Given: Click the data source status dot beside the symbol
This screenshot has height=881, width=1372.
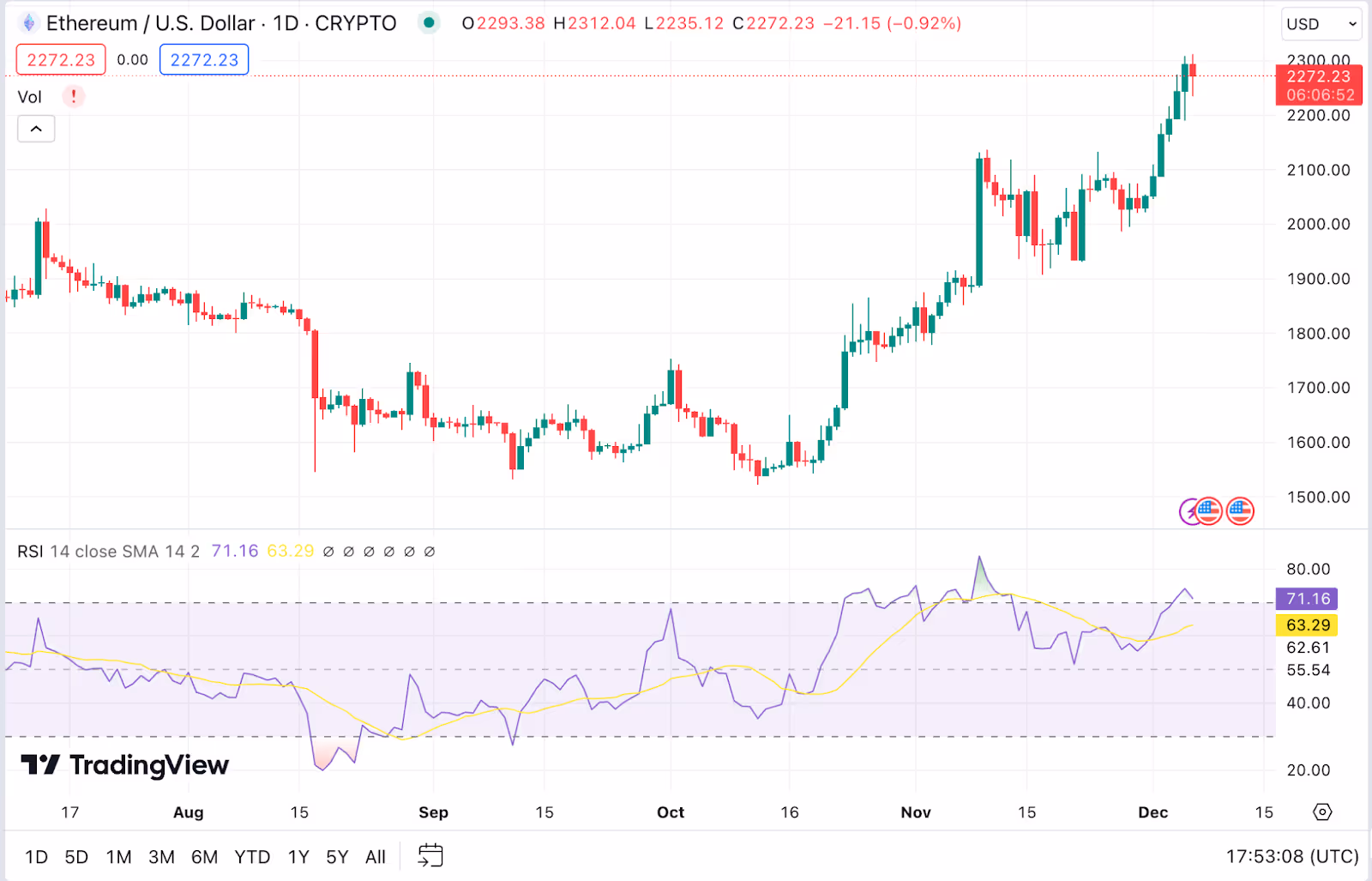Looking at the screenshot, I should (x=428, y=23).
